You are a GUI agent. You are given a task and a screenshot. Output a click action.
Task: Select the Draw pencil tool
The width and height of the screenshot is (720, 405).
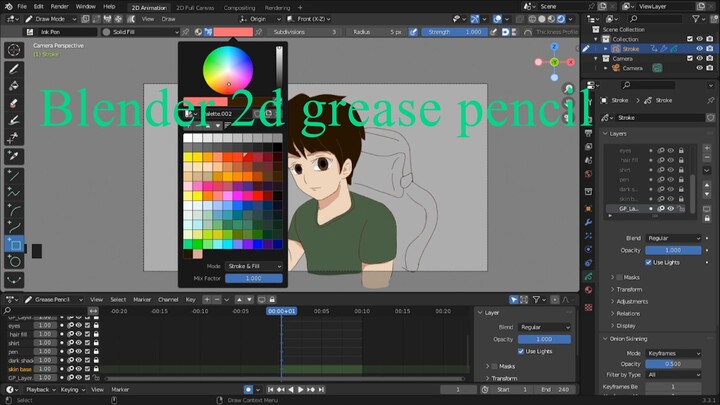point(14,69)
